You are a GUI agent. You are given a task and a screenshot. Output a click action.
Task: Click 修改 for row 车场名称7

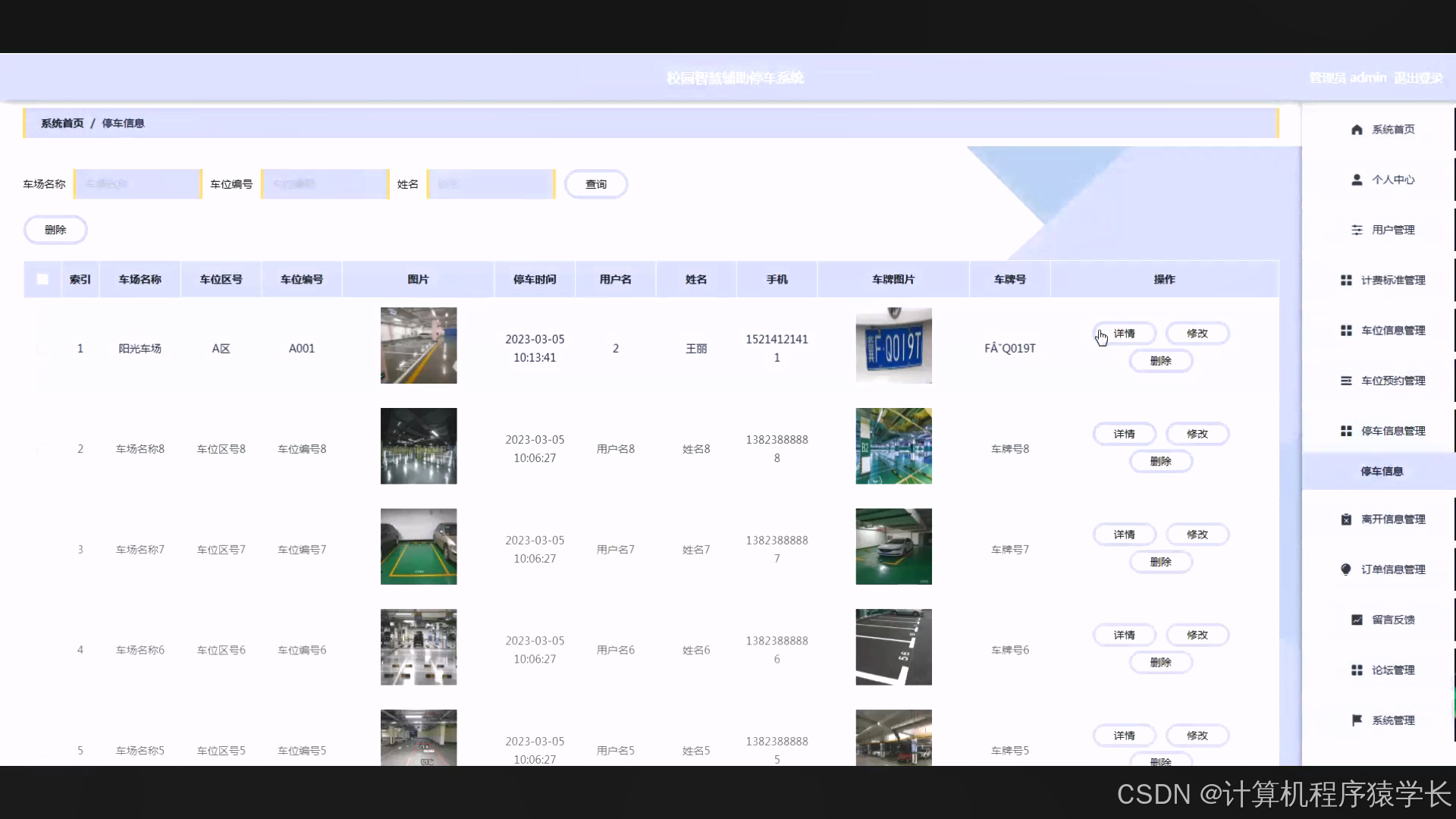coord(1197,535)
